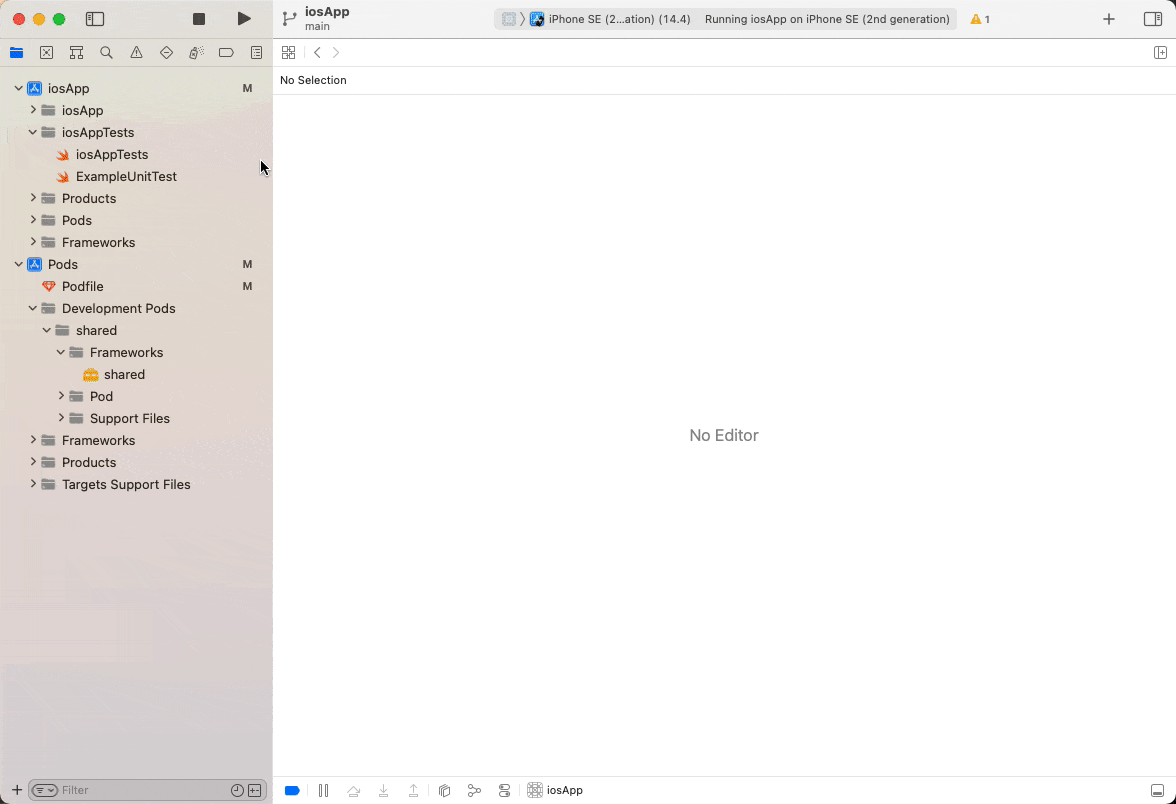Select the iosAppTests swift file
The width and height of the screenshot is (1176, 804).
point(112,154)
